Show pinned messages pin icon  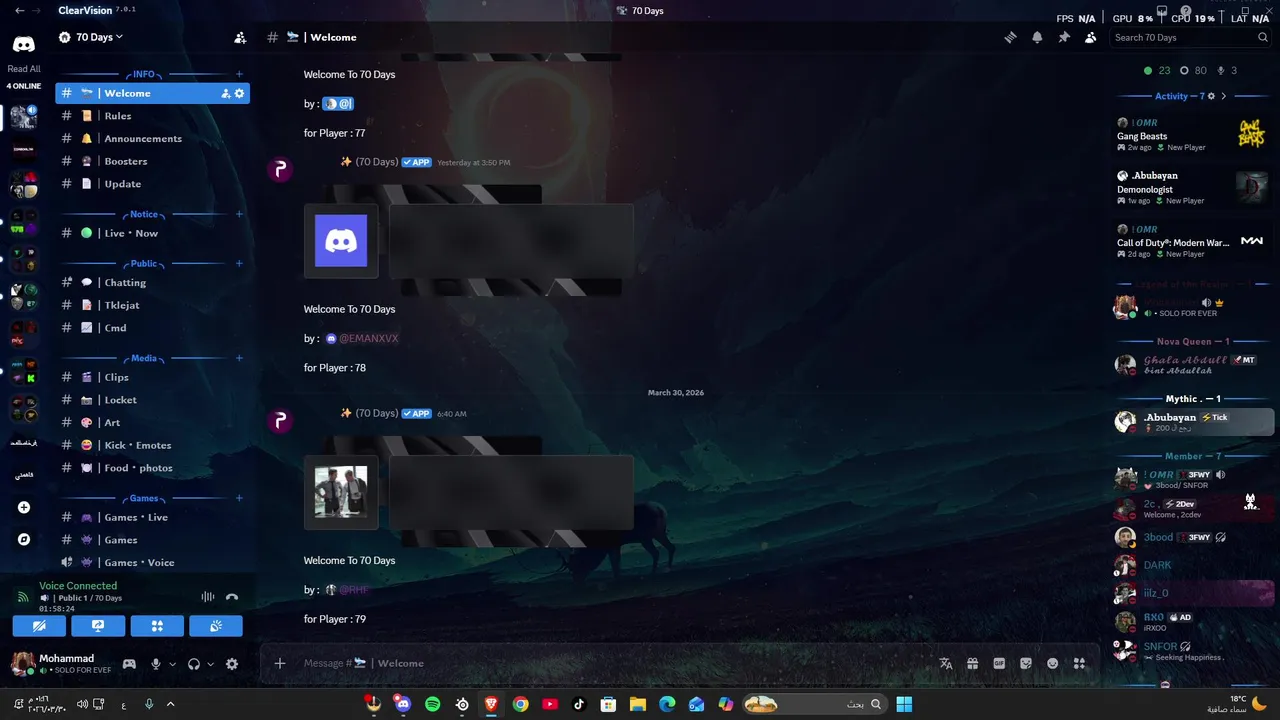1064,37
